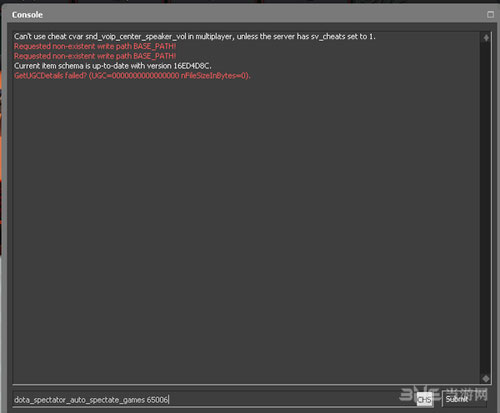Click the vertical scrollbar track of console output
The width and height of the screenshot is (500, 413).
(x=486, y=208)
